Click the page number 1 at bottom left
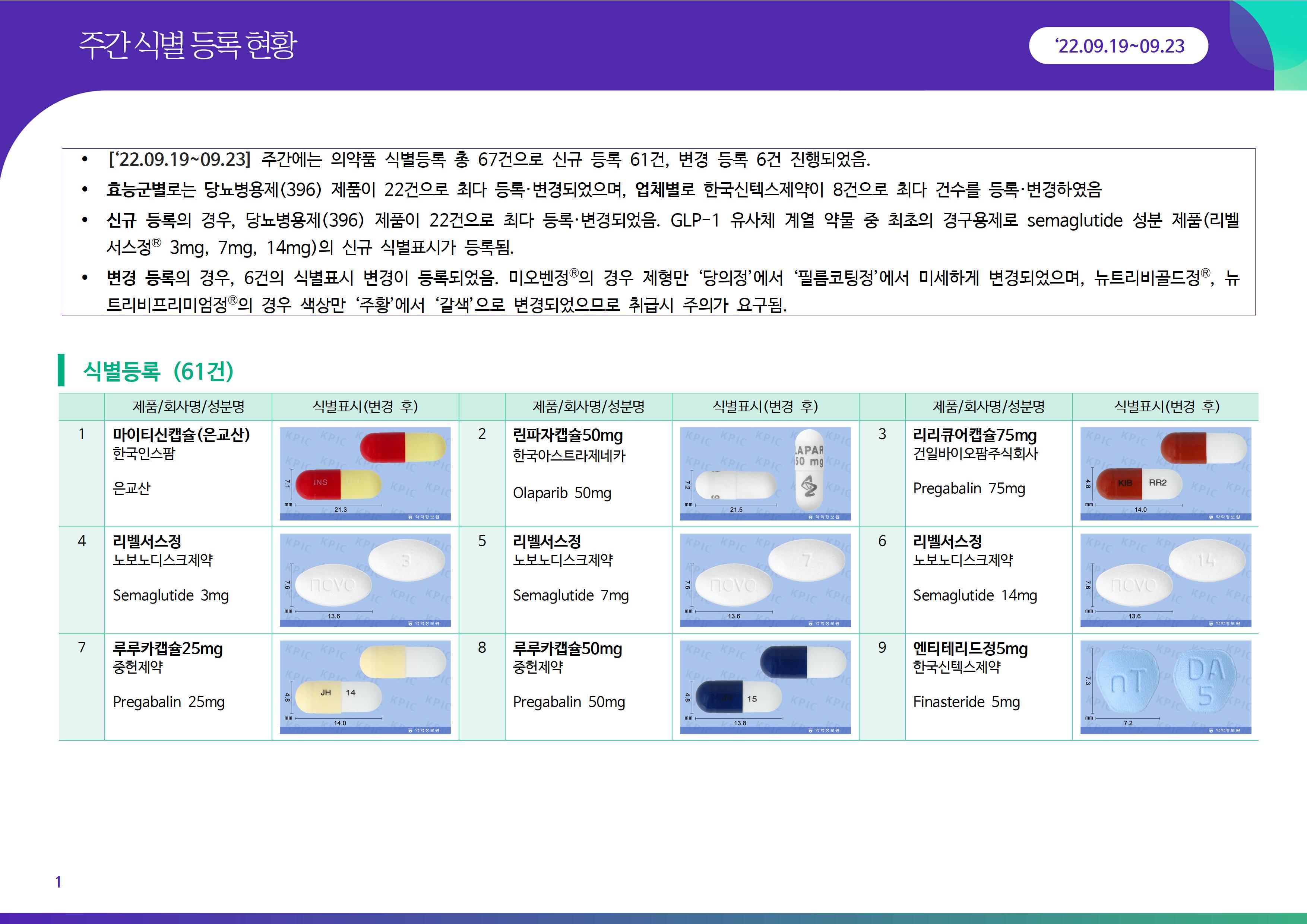Viewport: 1307px width, 924px height. (x=58, y=882)
